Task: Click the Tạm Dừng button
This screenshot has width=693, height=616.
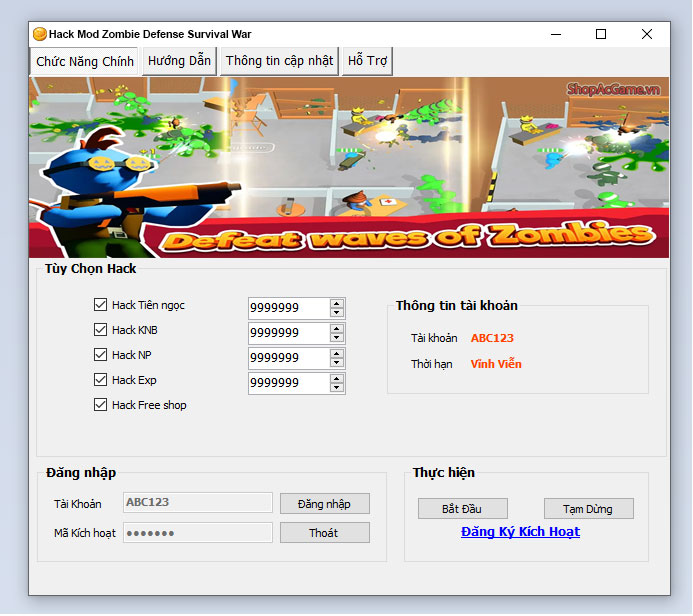Action: tap(589, 509)
